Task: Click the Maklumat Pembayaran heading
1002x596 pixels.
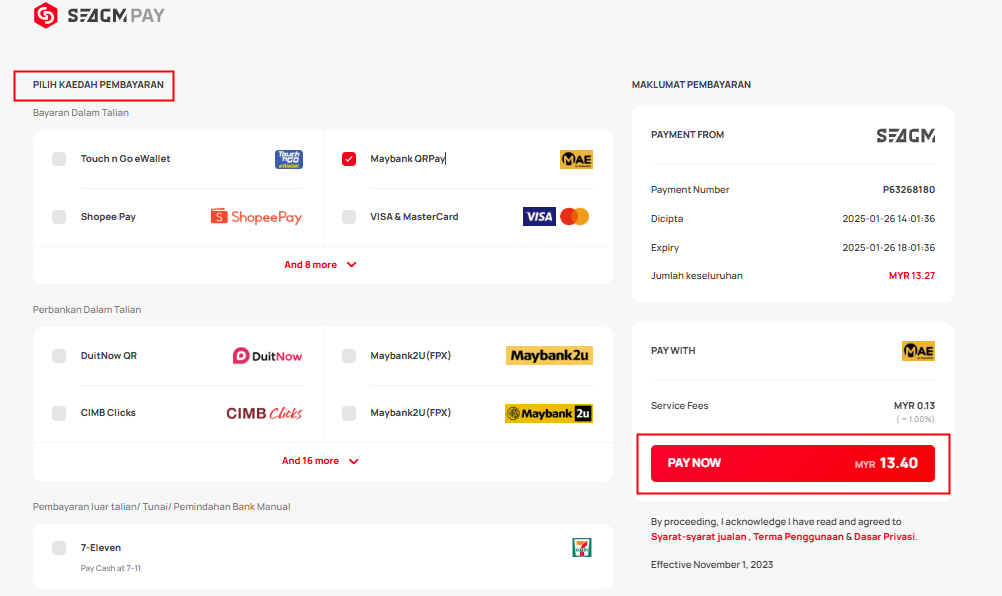Action: [691, 84]
